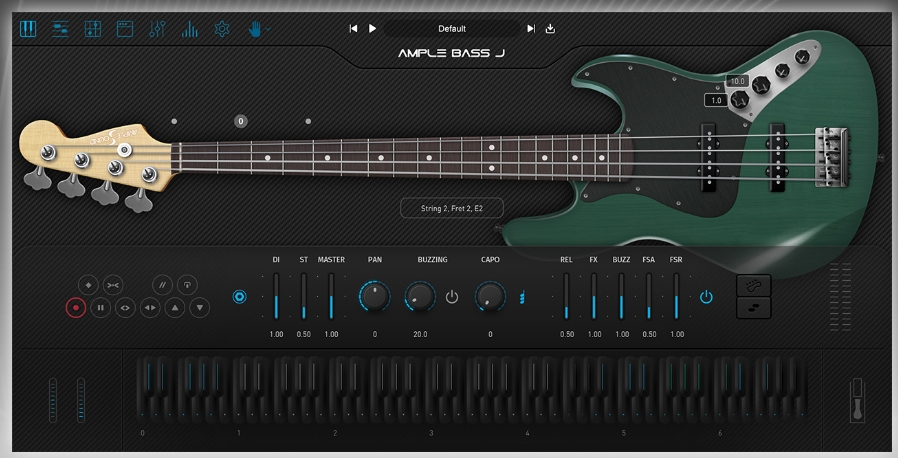Click the 10.0 knob value label
Image resolution: width=898 pixels, height=458 pixels.
coord(738,81)
